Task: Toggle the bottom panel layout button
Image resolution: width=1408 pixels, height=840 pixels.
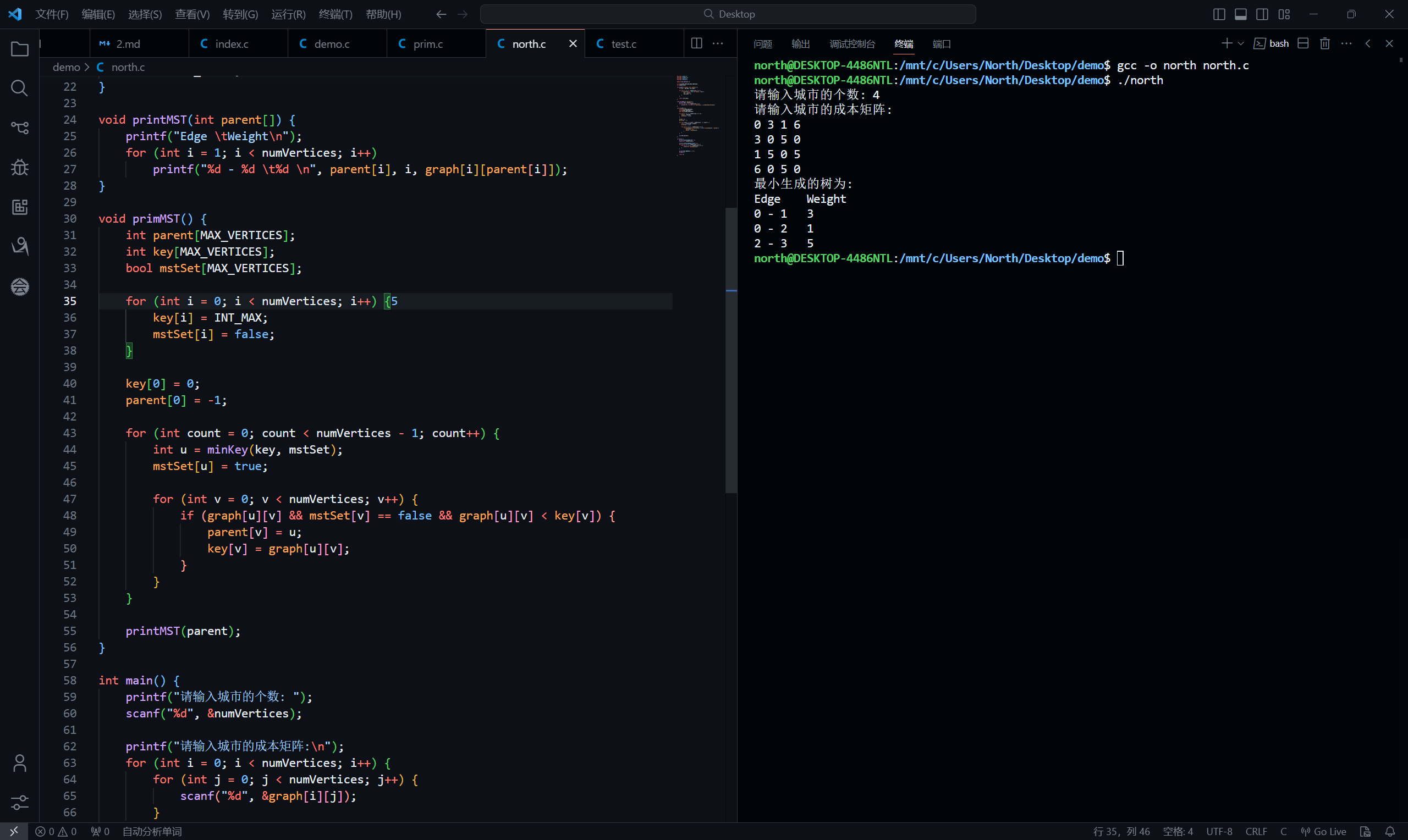Action: click(1240, 14)
